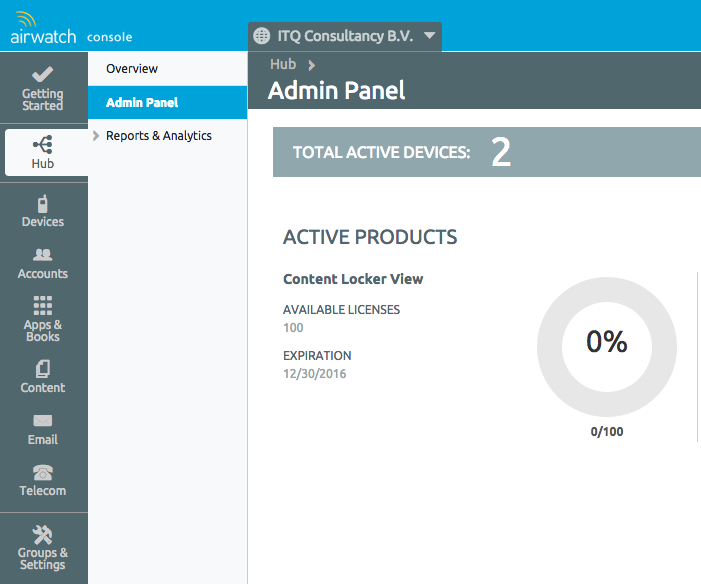
Task: Go to Accounts people icon
Action: pos(43,256)
